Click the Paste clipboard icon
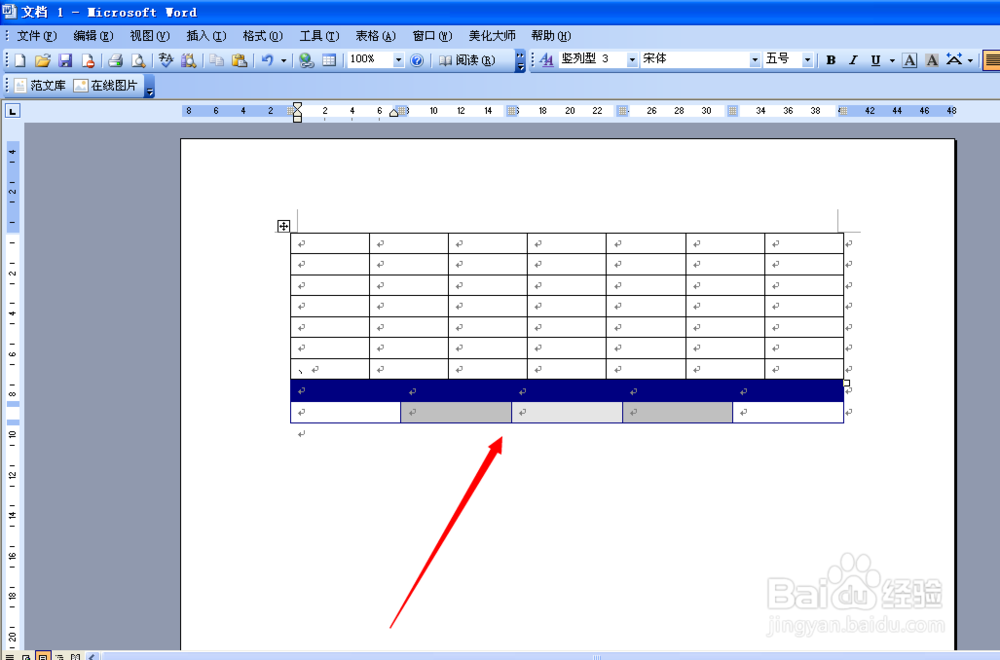Image resolution: width=1000 pixels, height=660 pixels. tap(239, 61)
